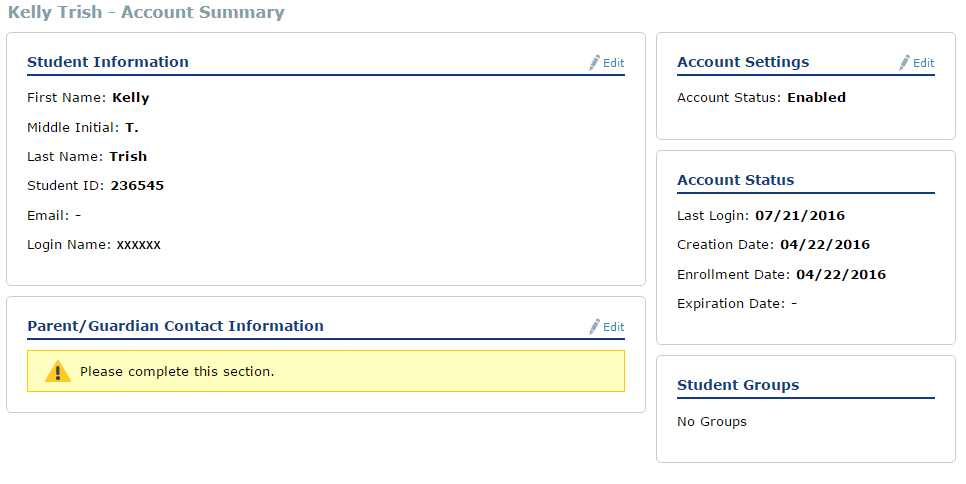The height and width of the screenshot is (484, 966).
Task: Click the Kelly Trish Account Summary title
Action: [x=146, y=13]
